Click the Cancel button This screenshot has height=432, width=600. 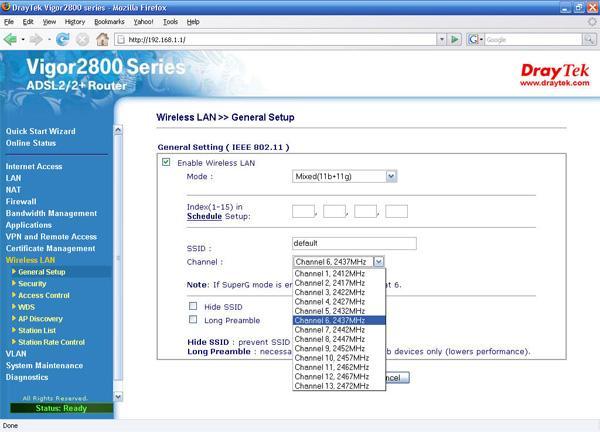click(397, 378)
